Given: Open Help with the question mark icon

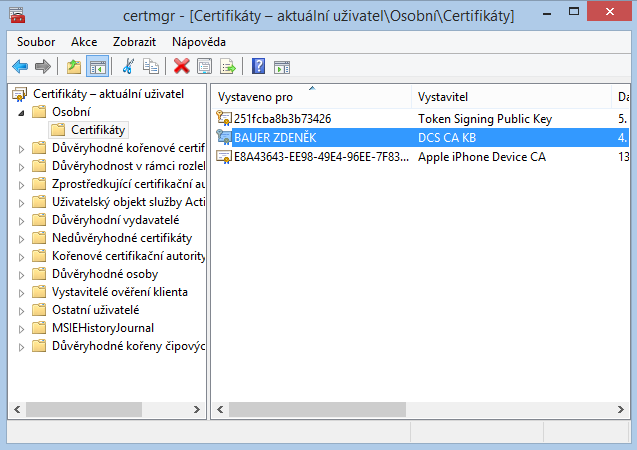Looking at the screenshot, I should 258,67.
